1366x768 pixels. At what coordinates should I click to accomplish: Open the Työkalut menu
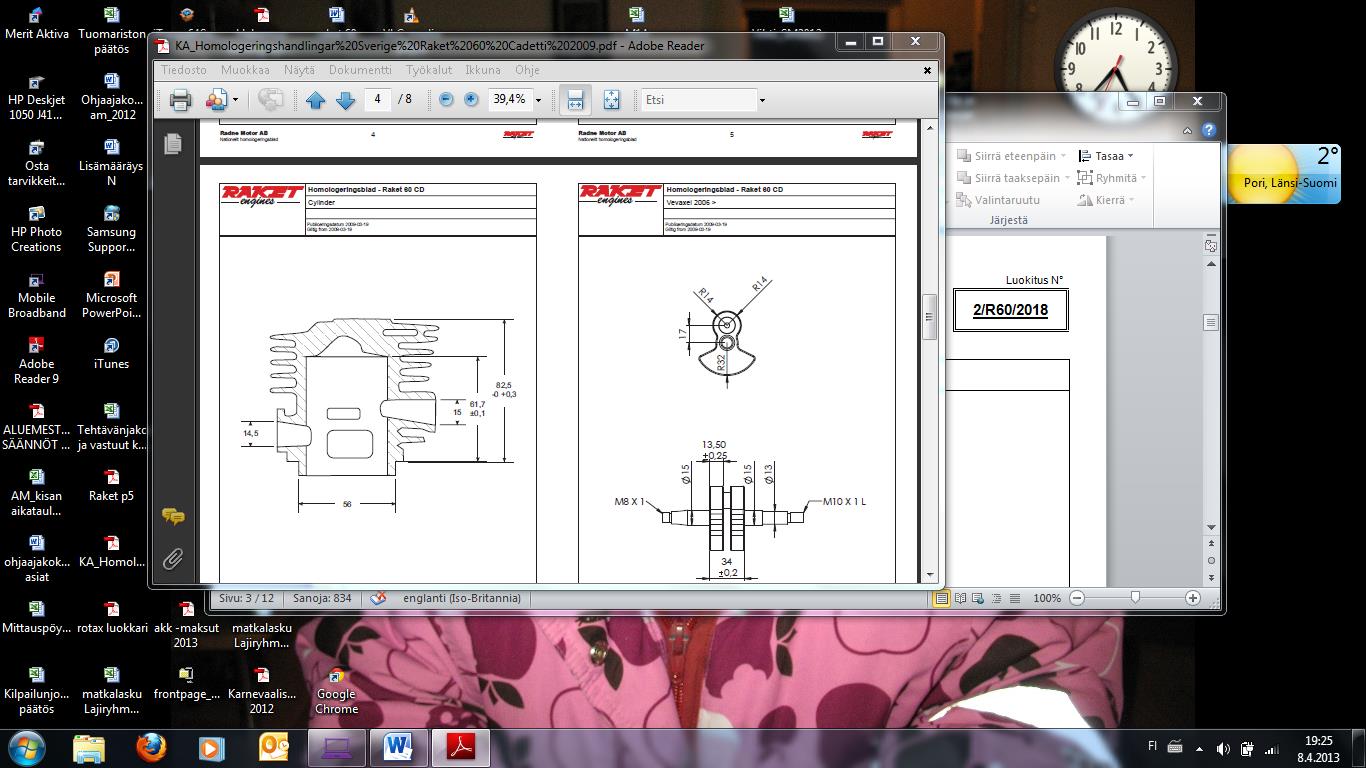coord(429,70)
